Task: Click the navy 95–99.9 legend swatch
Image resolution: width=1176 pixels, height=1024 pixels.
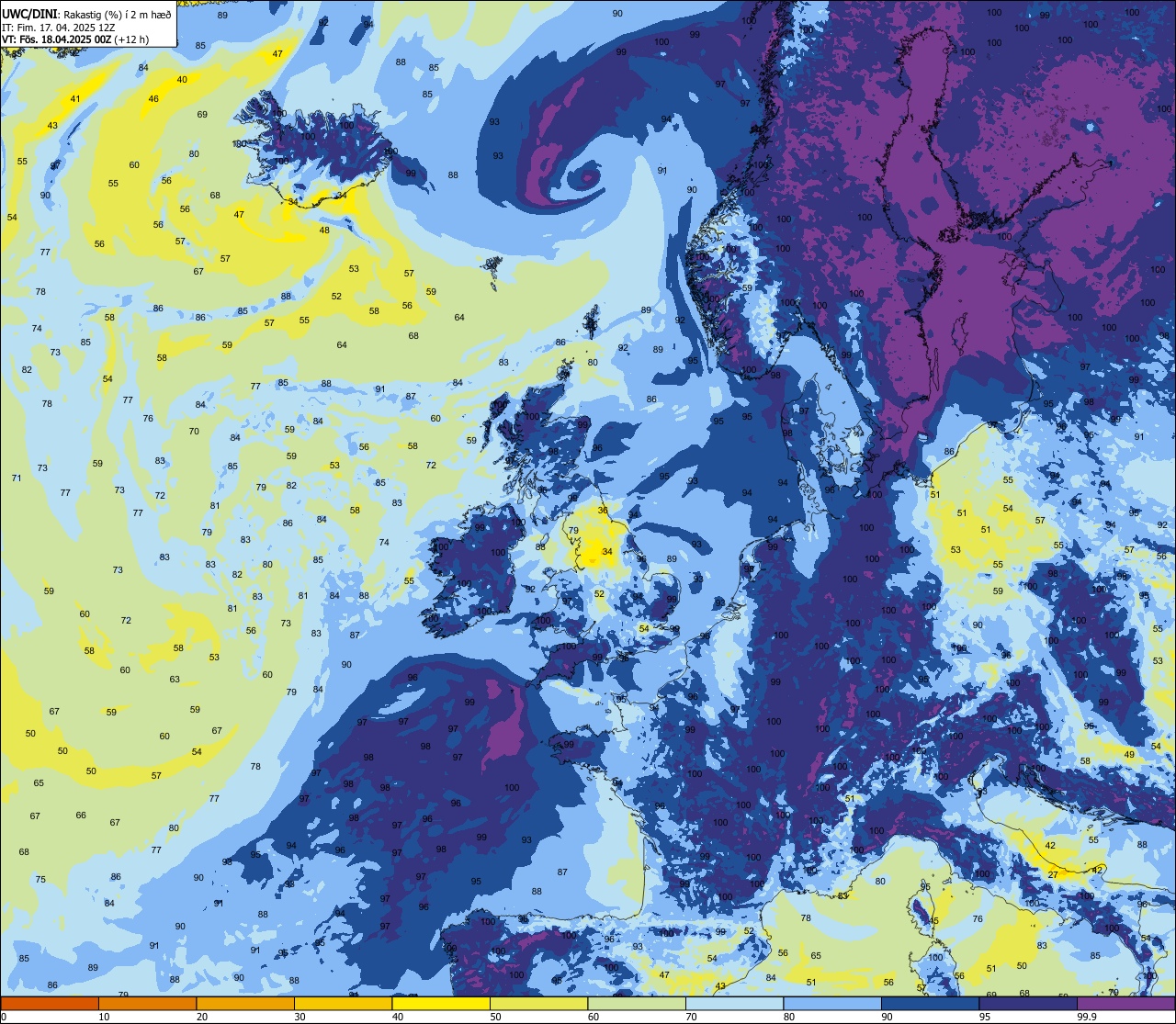Action: coord(1028,1003)
